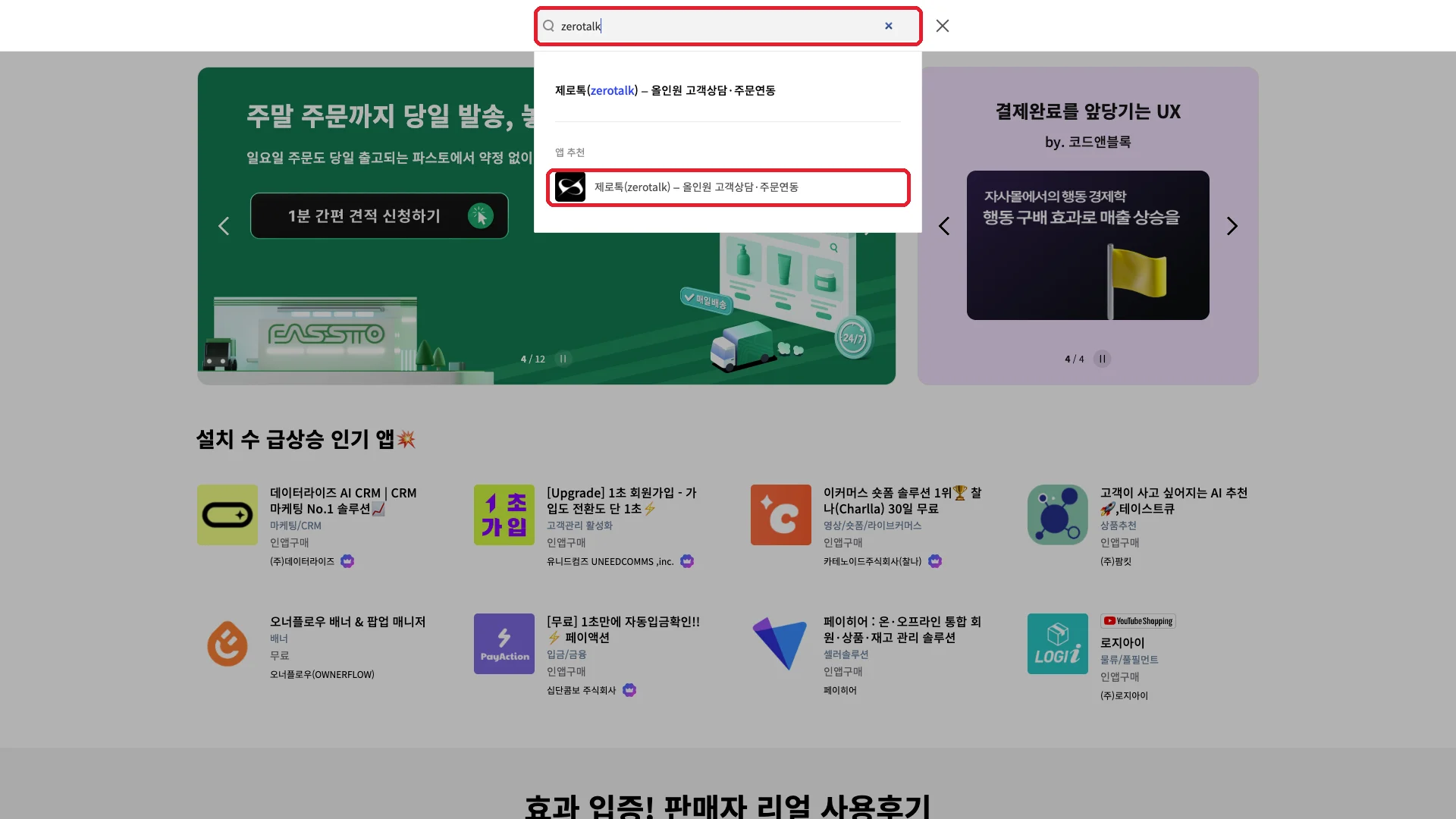
Task: Go to previous slide in the right UX banner
Action: coord(944,226)
